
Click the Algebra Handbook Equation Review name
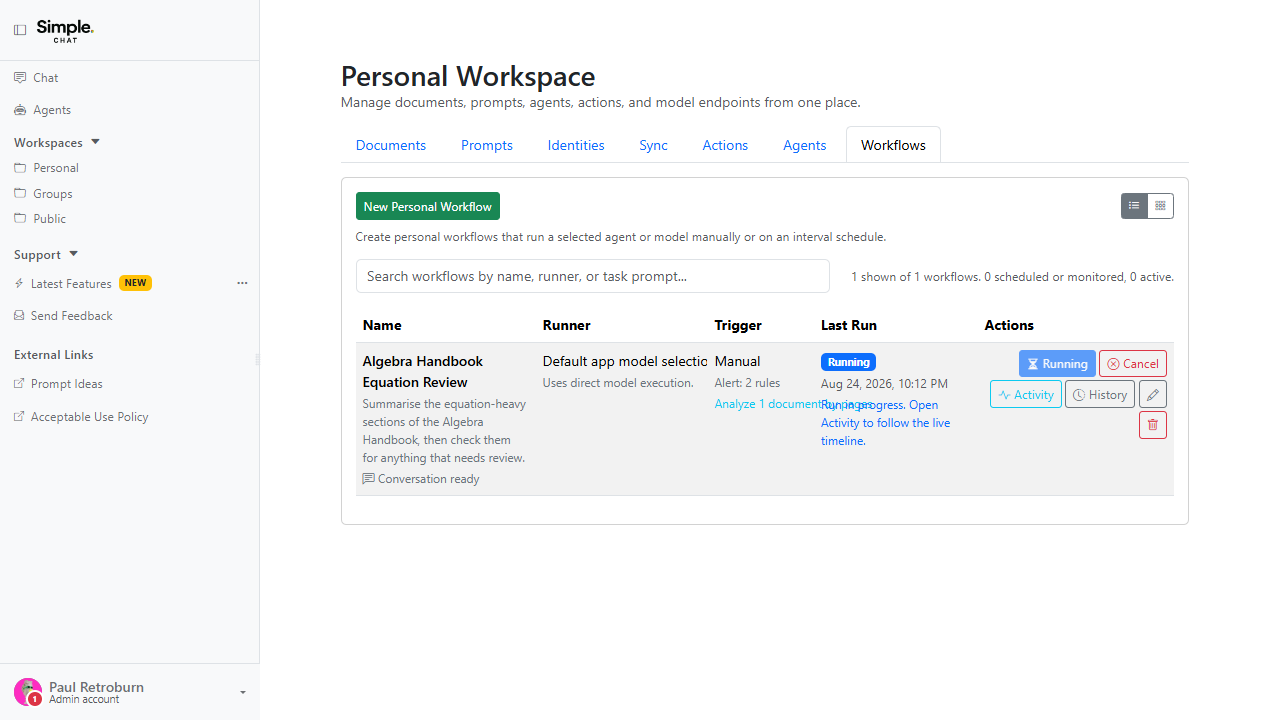[423, 372]
